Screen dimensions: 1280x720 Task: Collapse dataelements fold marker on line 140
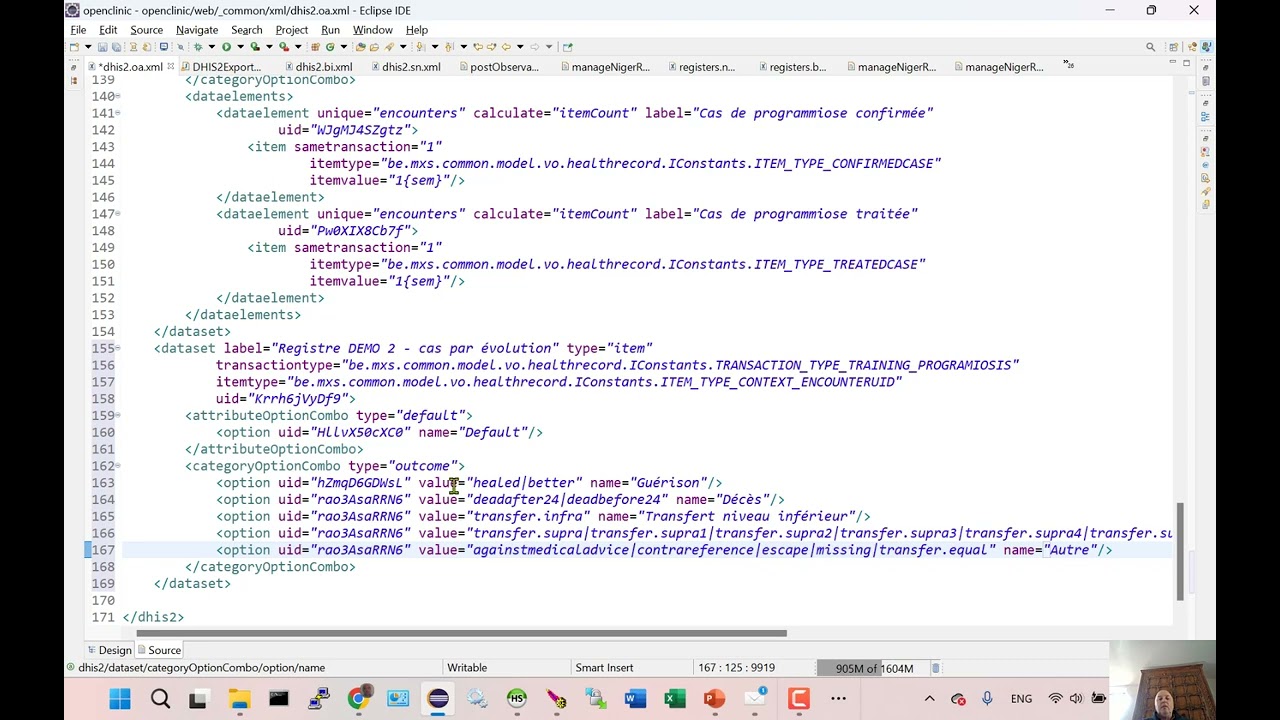(x=118, y=96)
